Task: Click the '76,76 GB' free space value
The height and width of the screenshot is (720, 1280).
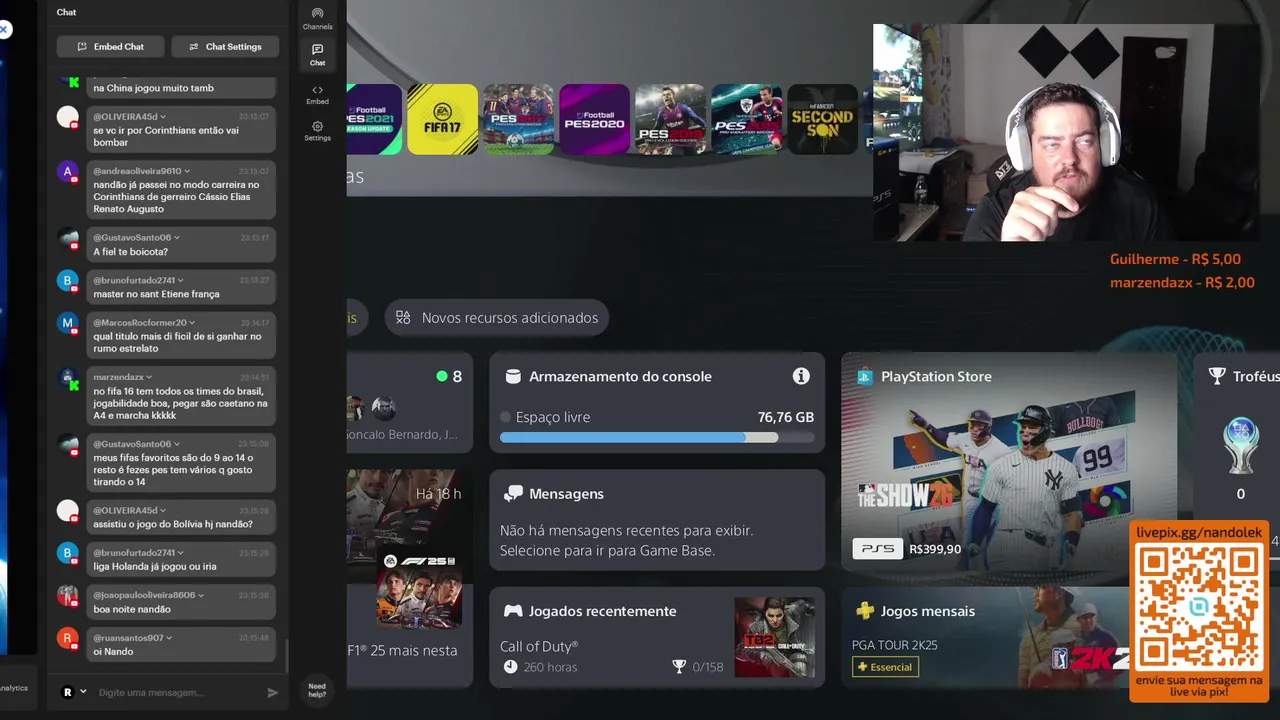Action: (786, 417)
